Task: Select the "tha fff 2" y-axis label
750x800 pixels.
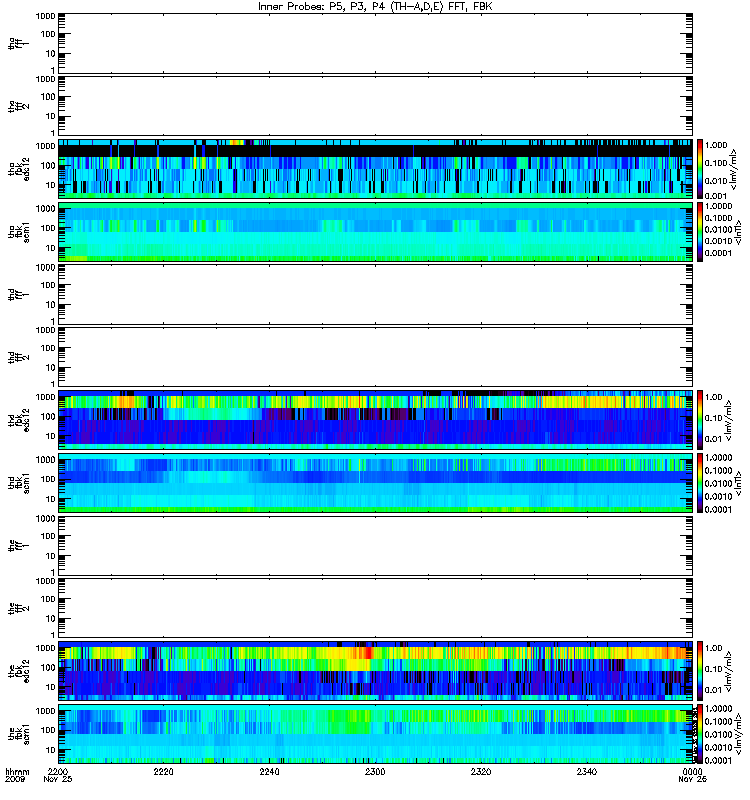Action: [x=19, y=106]
